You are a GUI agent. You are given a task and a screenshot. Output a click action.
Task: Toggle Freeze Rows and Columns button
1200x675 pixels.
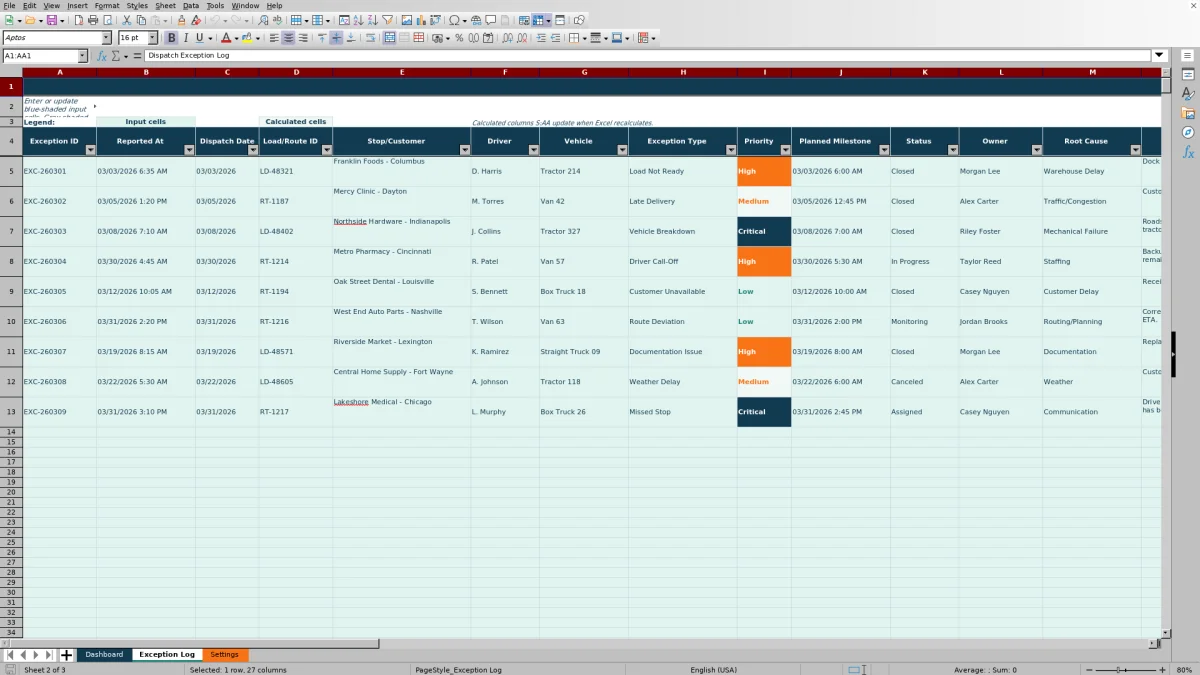537,20
